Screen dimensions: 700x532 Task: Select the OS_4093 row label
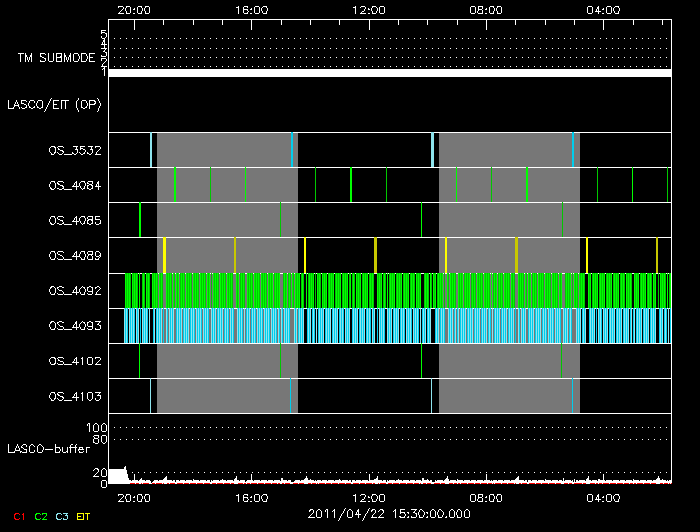pos(74,326)
